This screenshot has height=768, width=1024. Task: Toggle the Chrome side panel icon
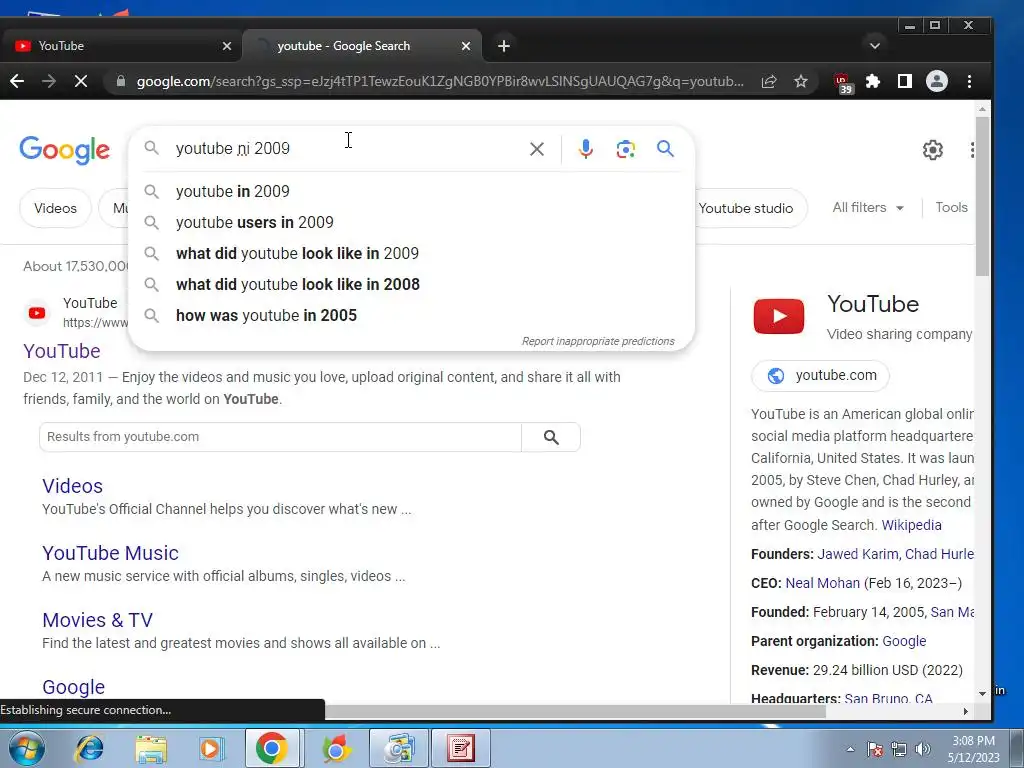pyautogui.click(x=904, y=81)
